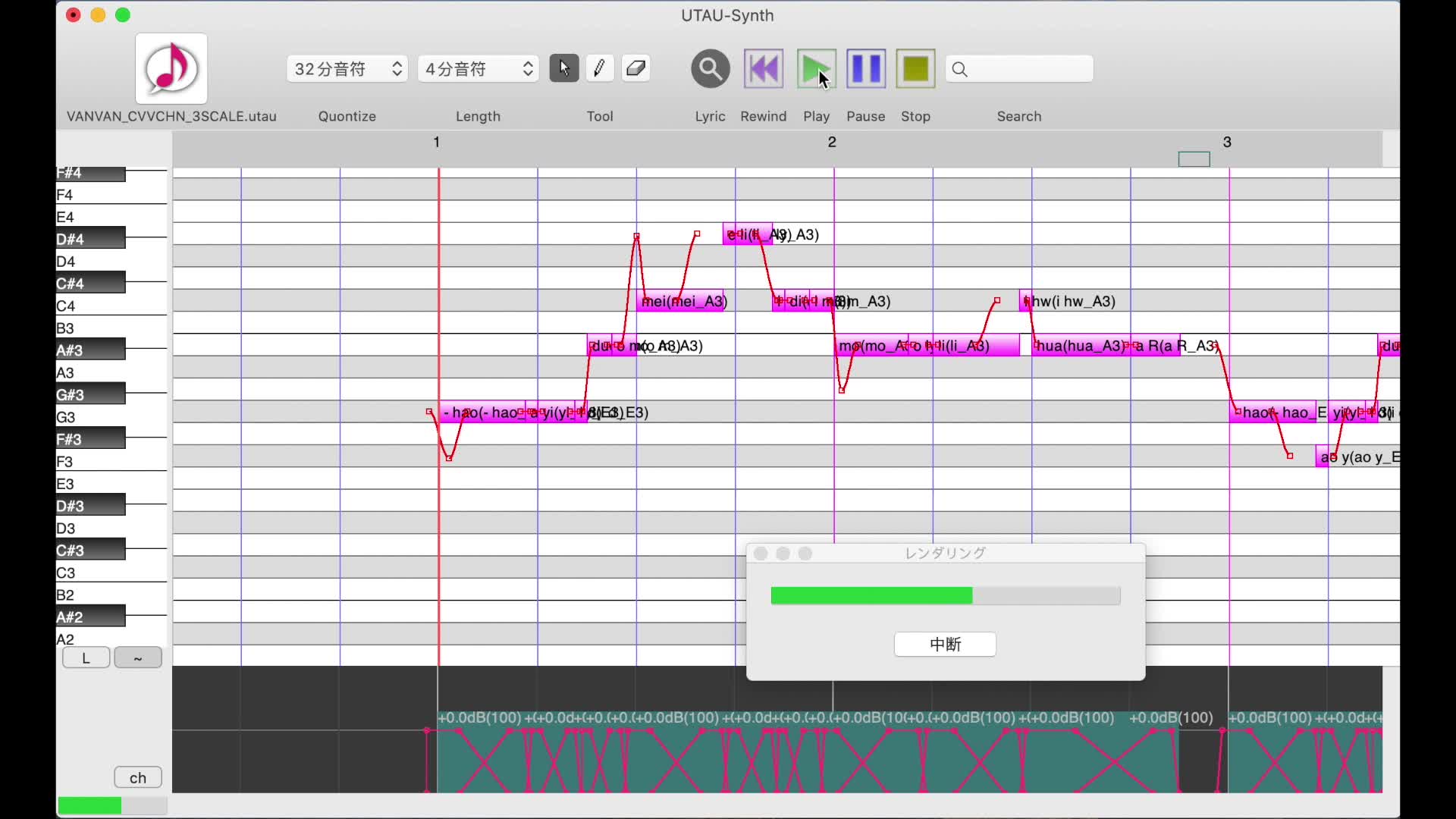
Task: Click the 中断 abort button
Action: pos(945,644)
